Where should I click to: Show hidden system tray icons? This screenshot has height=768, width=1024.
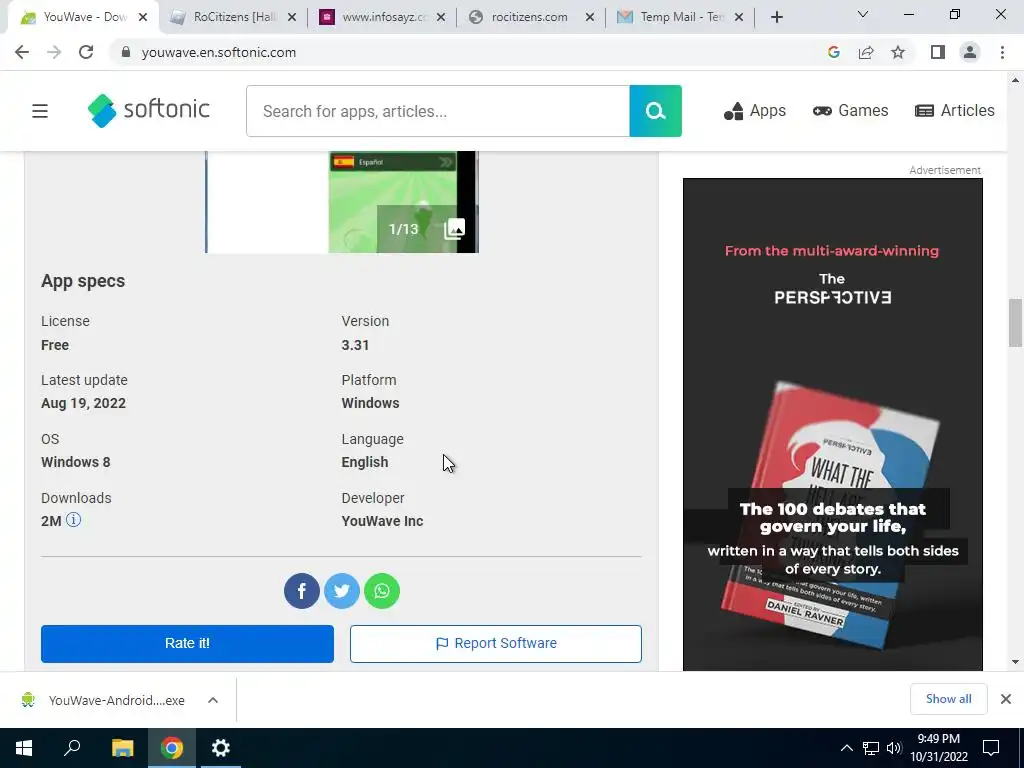coord(846,748)
